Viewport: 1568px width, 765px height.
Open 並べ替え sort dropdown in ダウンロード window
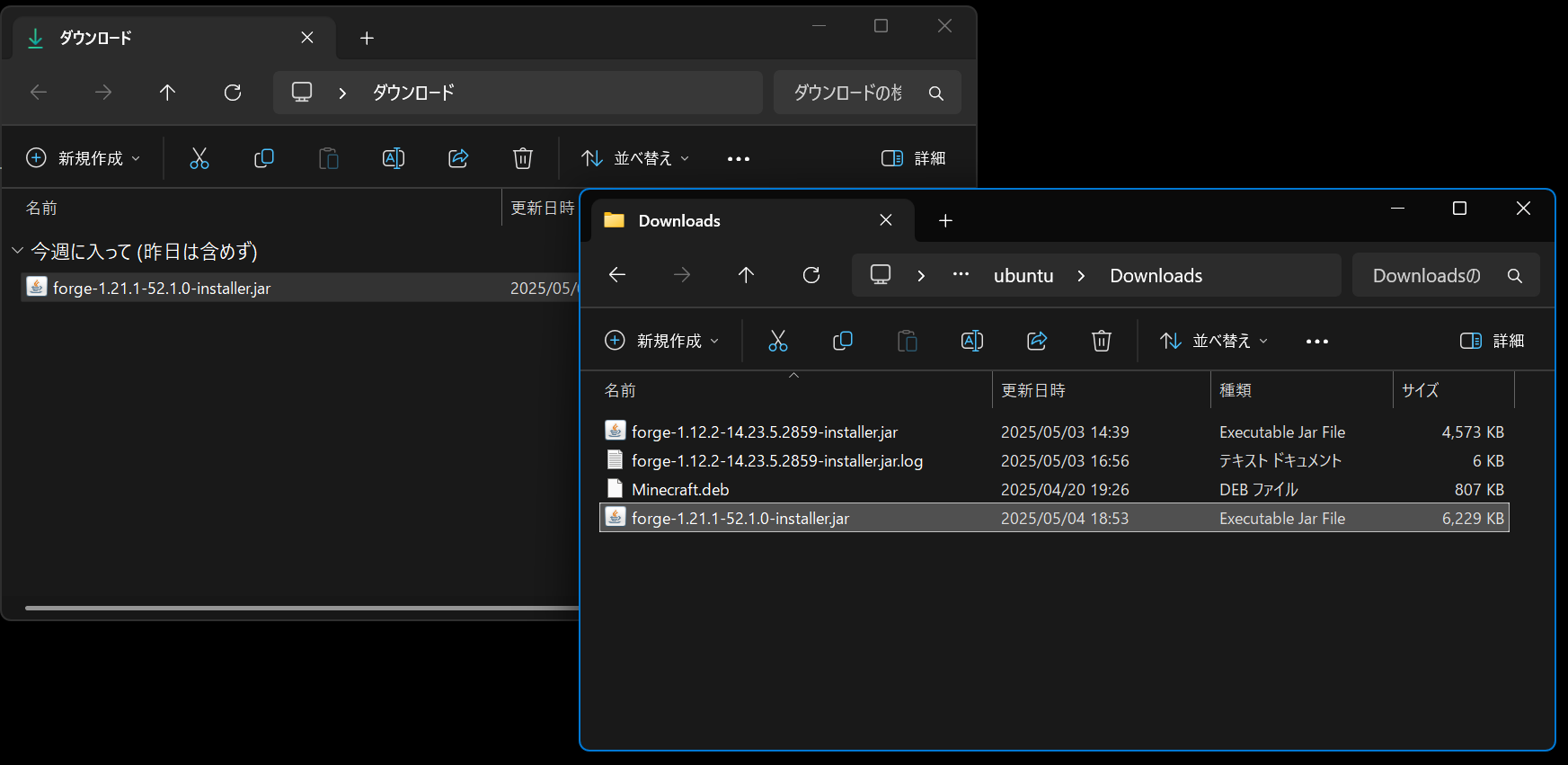click(635, 158)
